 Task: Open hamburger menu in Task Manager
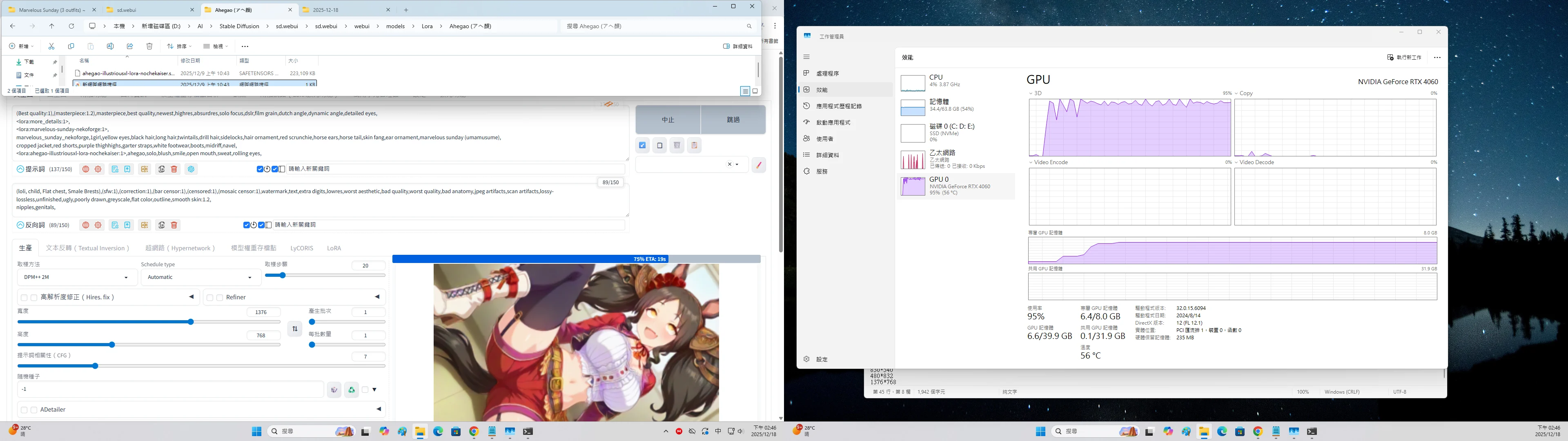(x=806, y=57)
